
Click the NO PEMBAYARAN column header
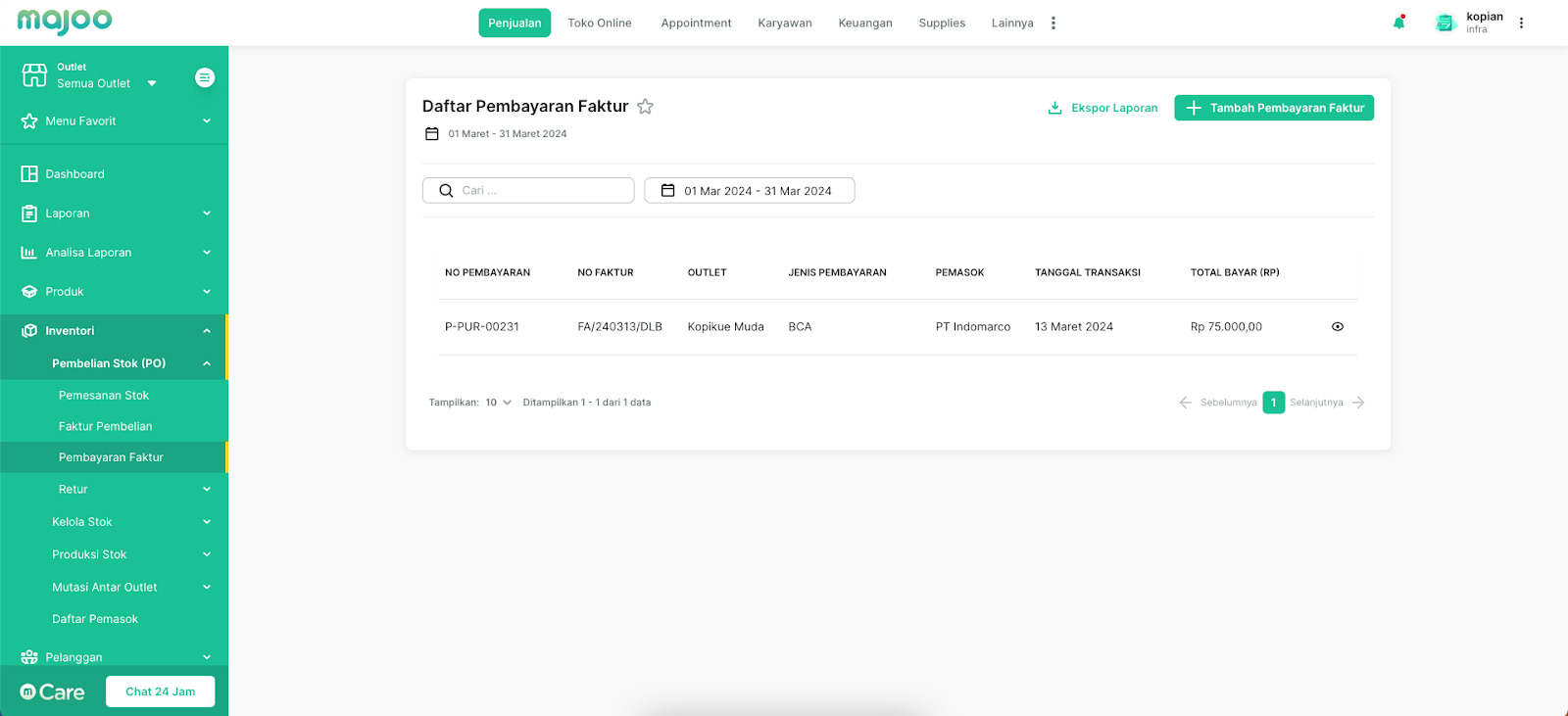pos(487,273)
